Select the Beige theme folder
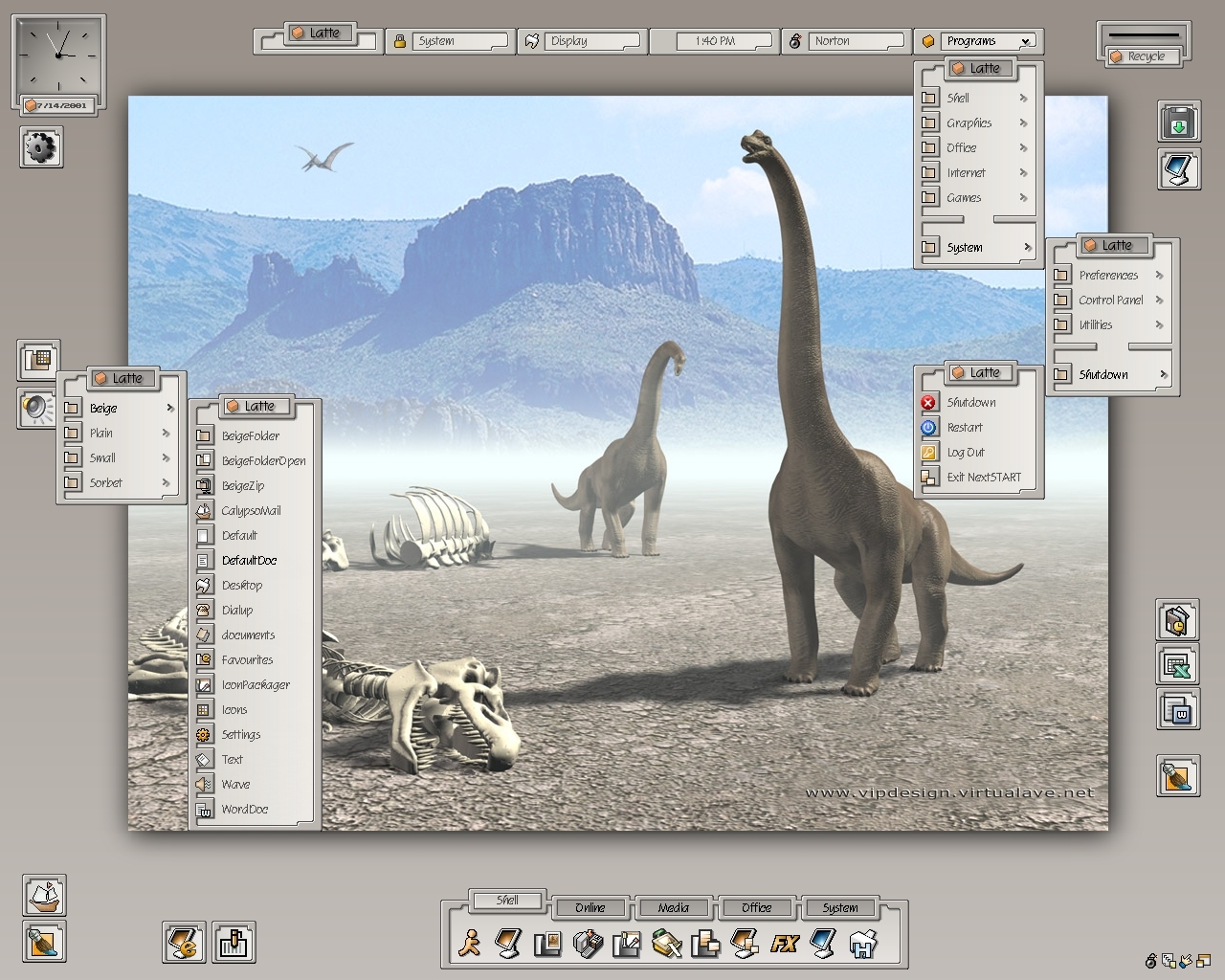Screen dimensions: 1225x980 [121, 408]
